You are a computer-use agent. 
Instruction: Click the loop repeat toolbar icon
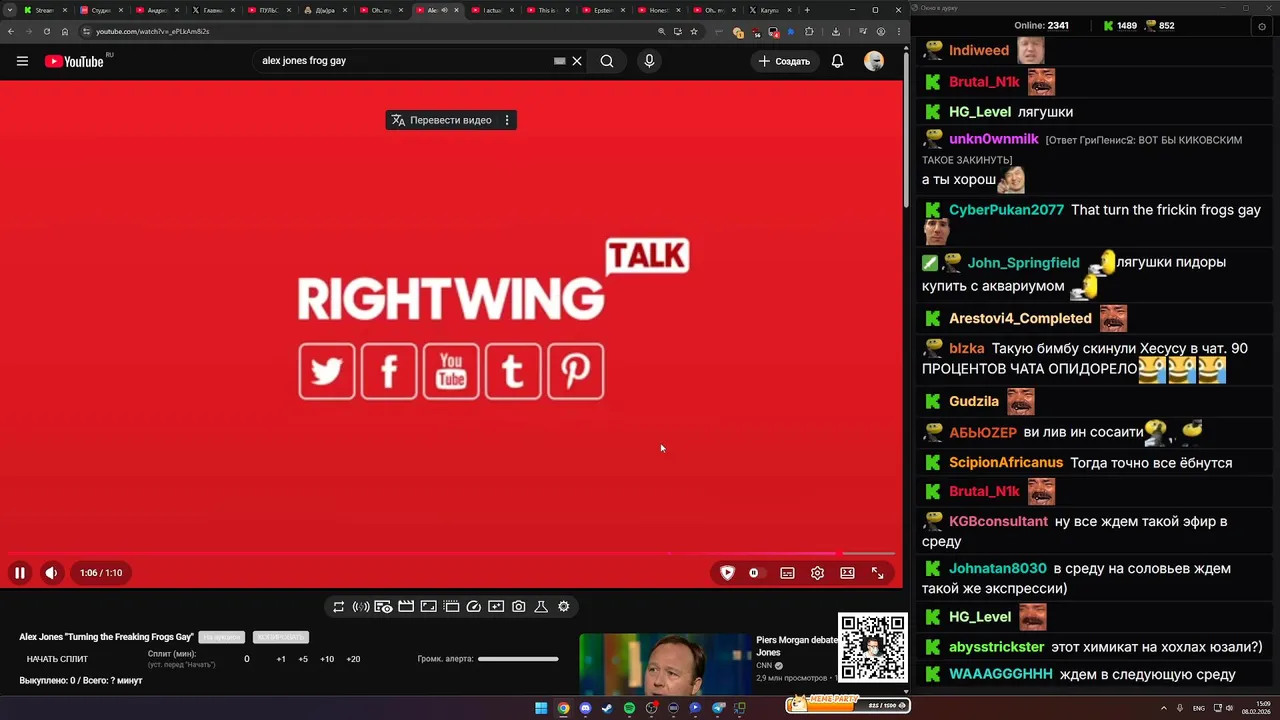(339, 606)
